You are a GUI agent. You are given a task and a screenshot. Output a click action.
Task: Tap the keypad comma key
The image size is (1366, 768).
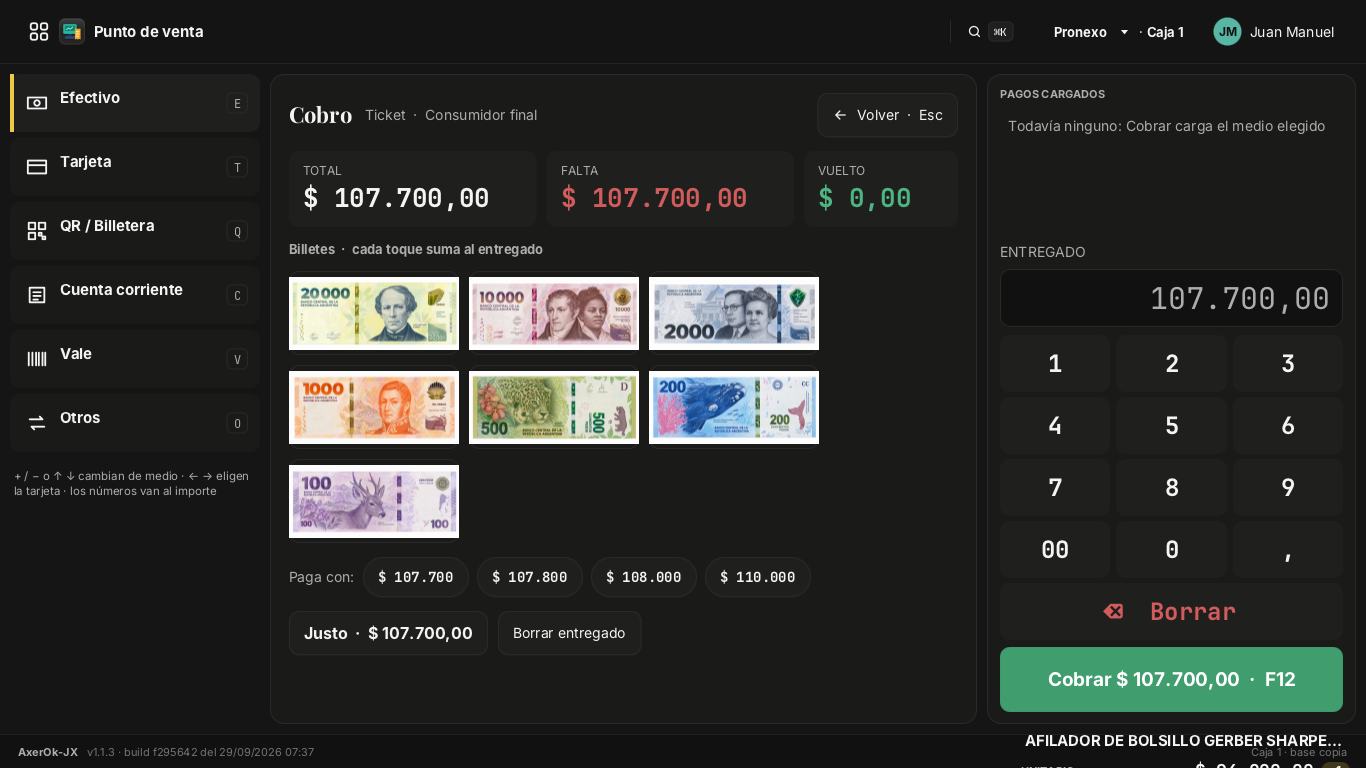click(1288, 550)
